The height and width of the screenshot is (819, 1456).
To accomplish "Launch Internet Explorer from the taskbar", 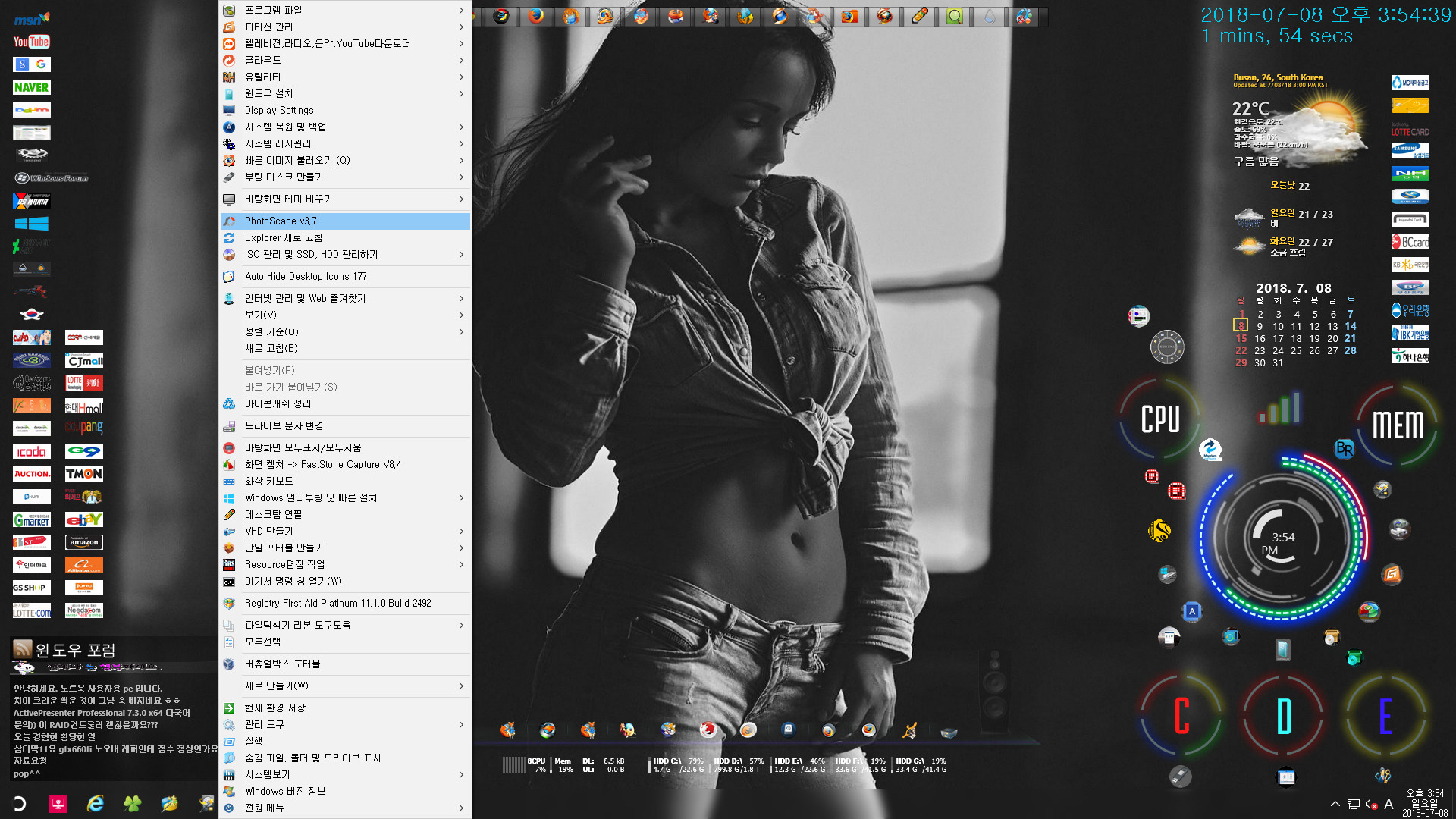I will pyautogui.click(x=96, y=804).
